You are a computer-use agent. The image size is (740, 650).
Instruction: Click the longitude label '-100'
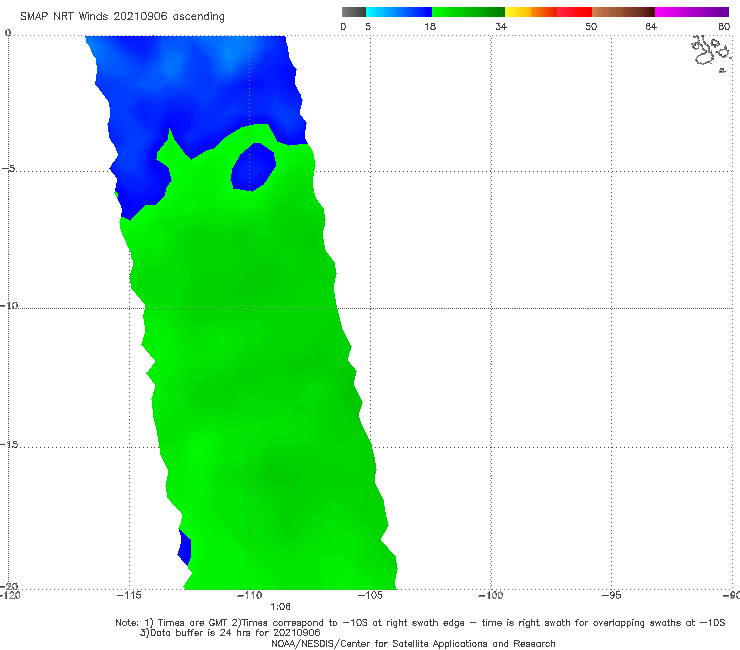click(490, 595)
